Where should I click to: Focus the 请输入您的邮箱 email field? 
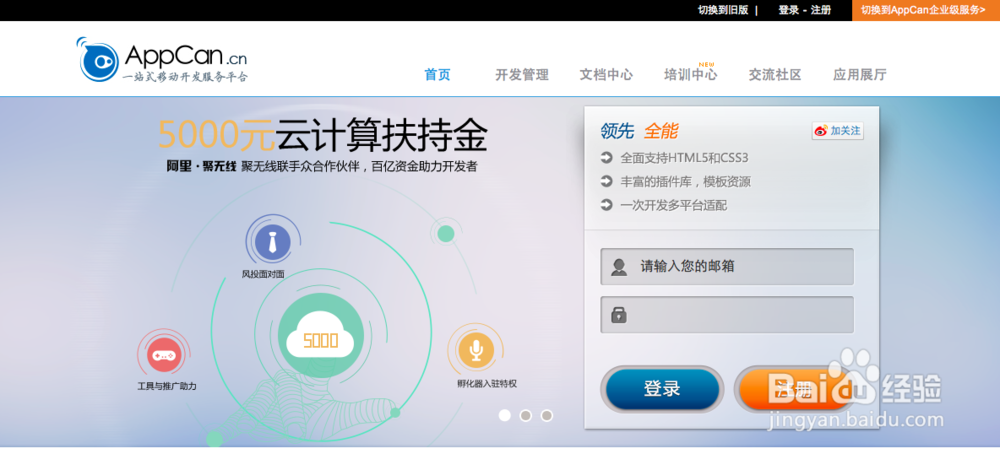coord(727,267)
